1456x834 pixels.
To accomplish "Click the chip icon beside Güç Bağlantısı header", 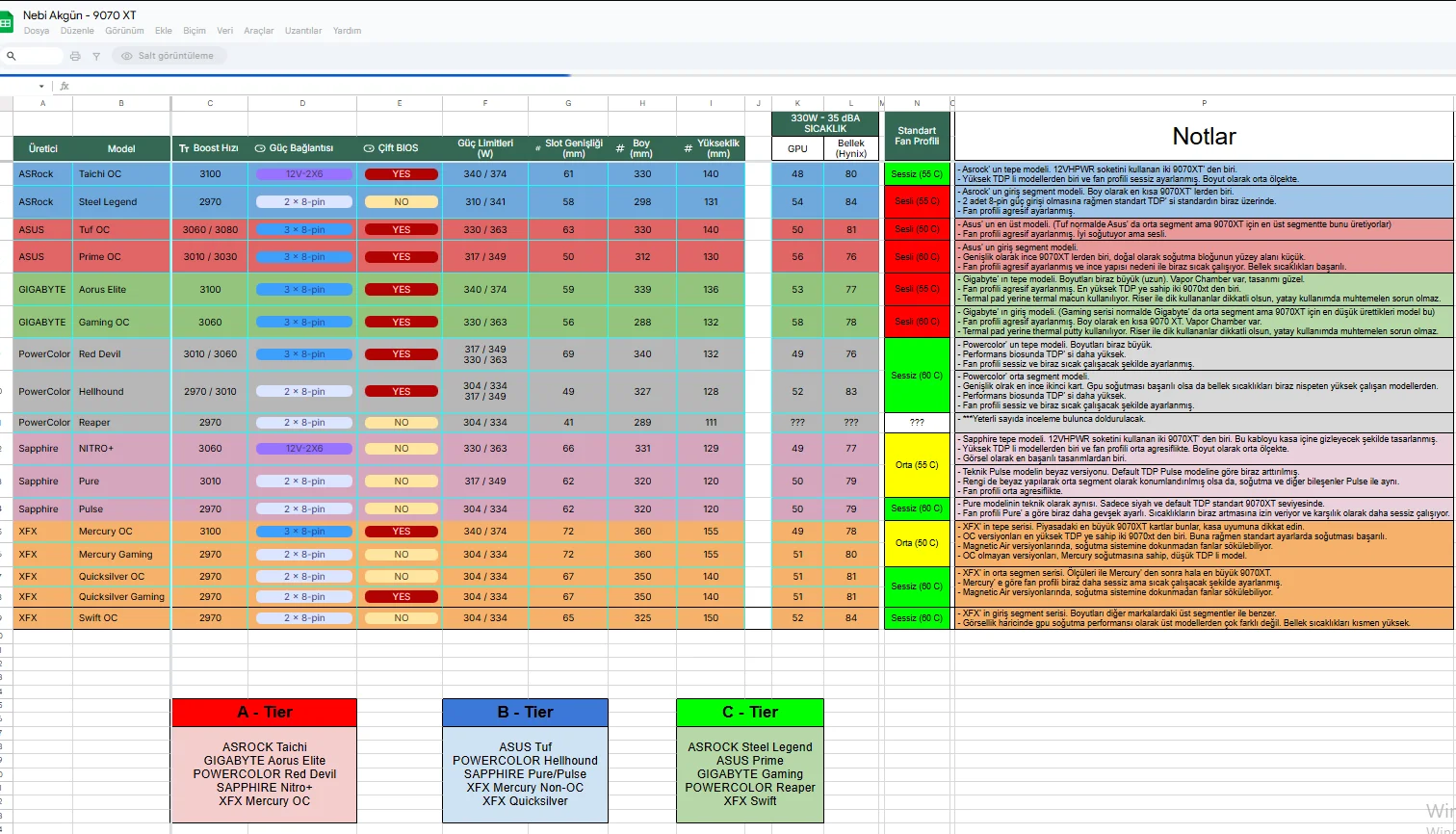I will coord(260,148).
